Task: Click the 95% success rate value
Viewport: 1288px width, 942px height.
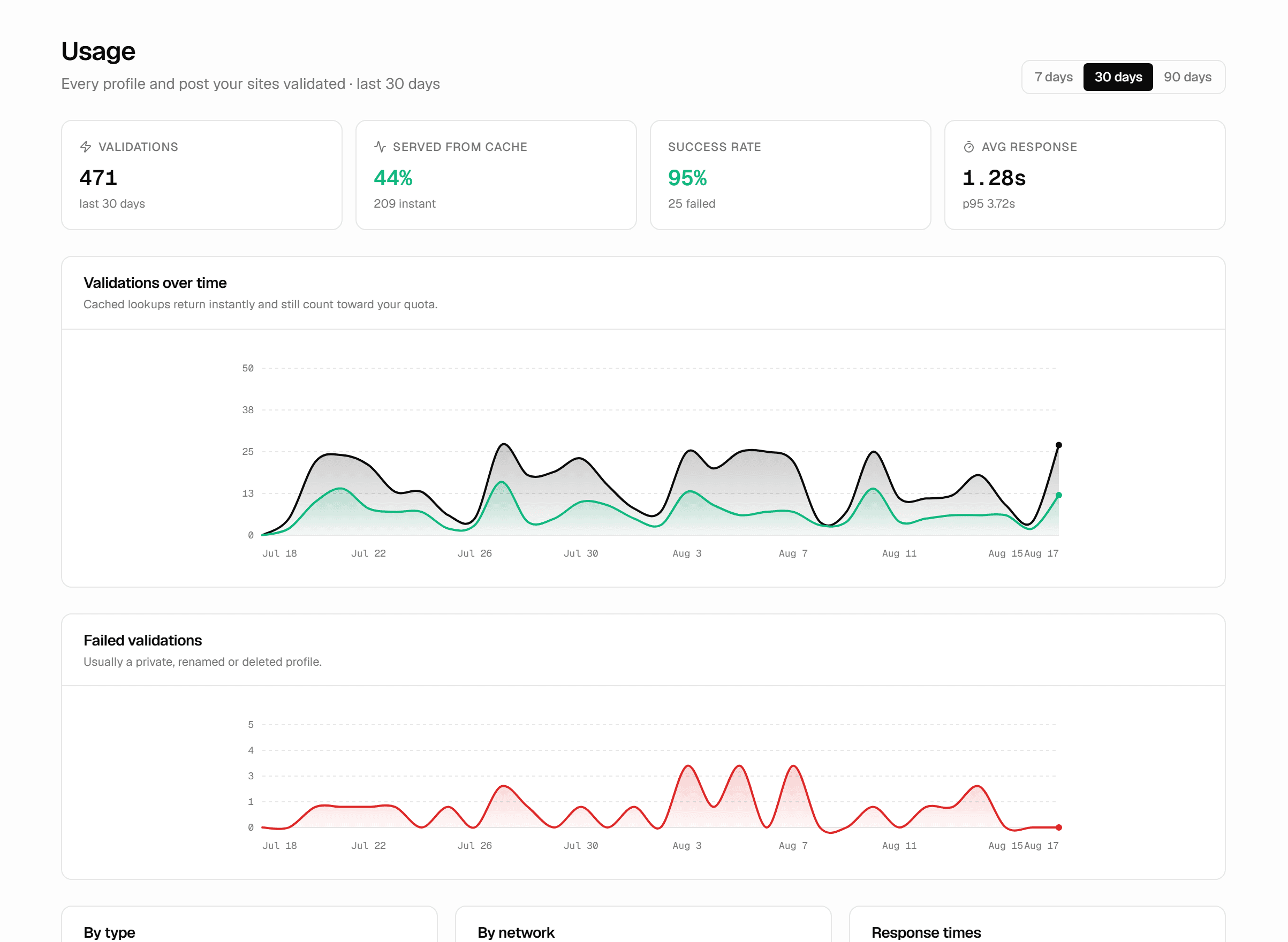Action: (x=687, y=178)
